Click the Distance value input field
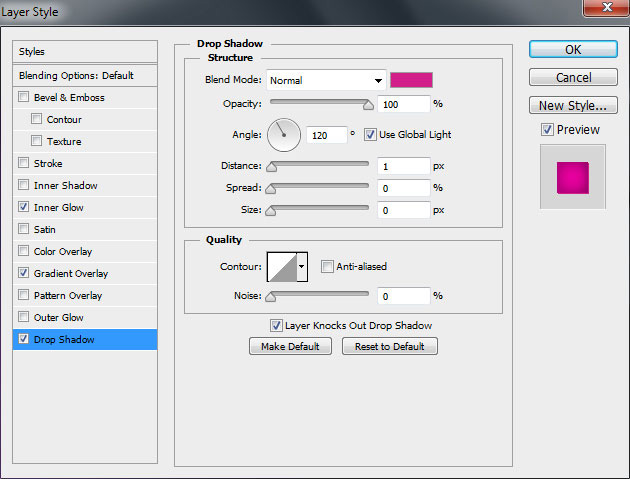This screenshot has height=479, width=630. tap(403, 166)
